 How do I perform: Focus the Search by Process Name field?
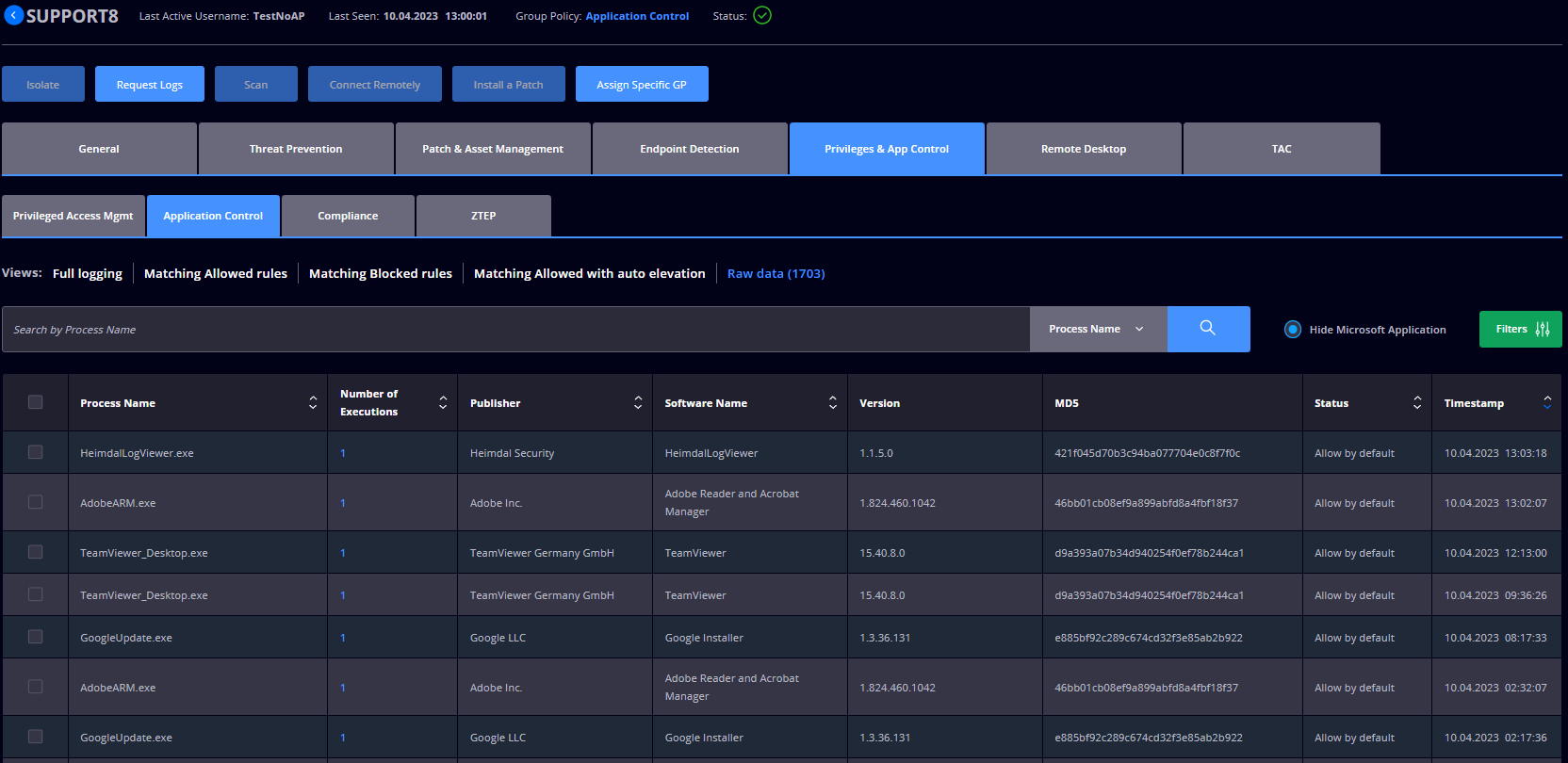click(x=515, y=329)
